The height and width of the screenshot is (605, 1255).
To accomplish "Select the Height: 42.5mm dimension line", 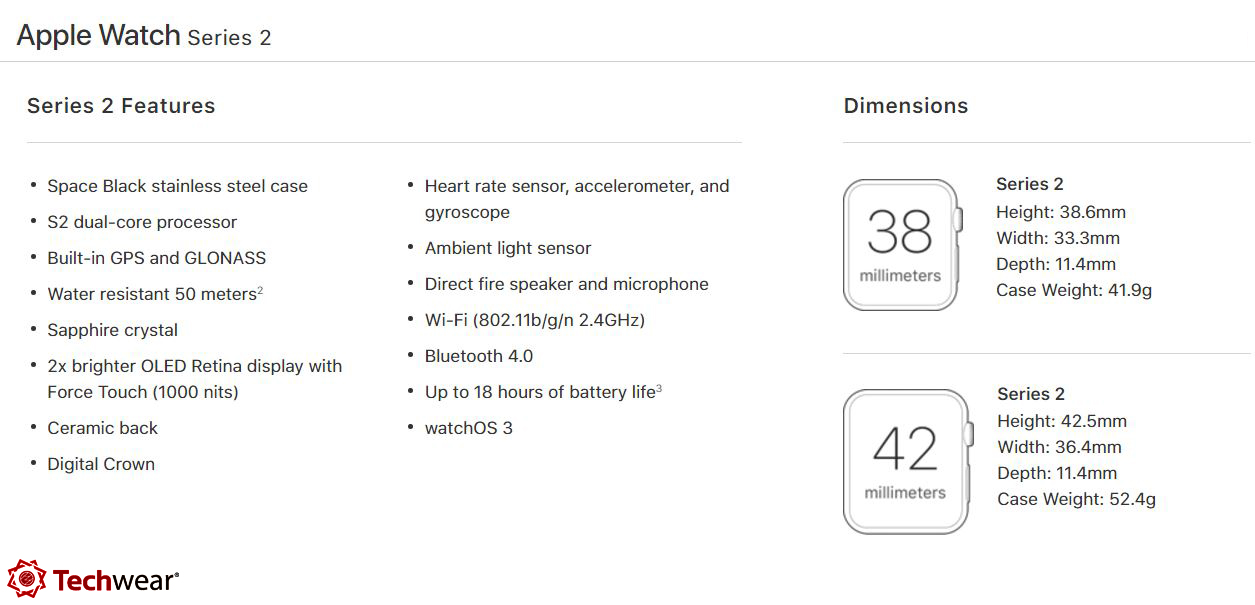I will 1062,421.
